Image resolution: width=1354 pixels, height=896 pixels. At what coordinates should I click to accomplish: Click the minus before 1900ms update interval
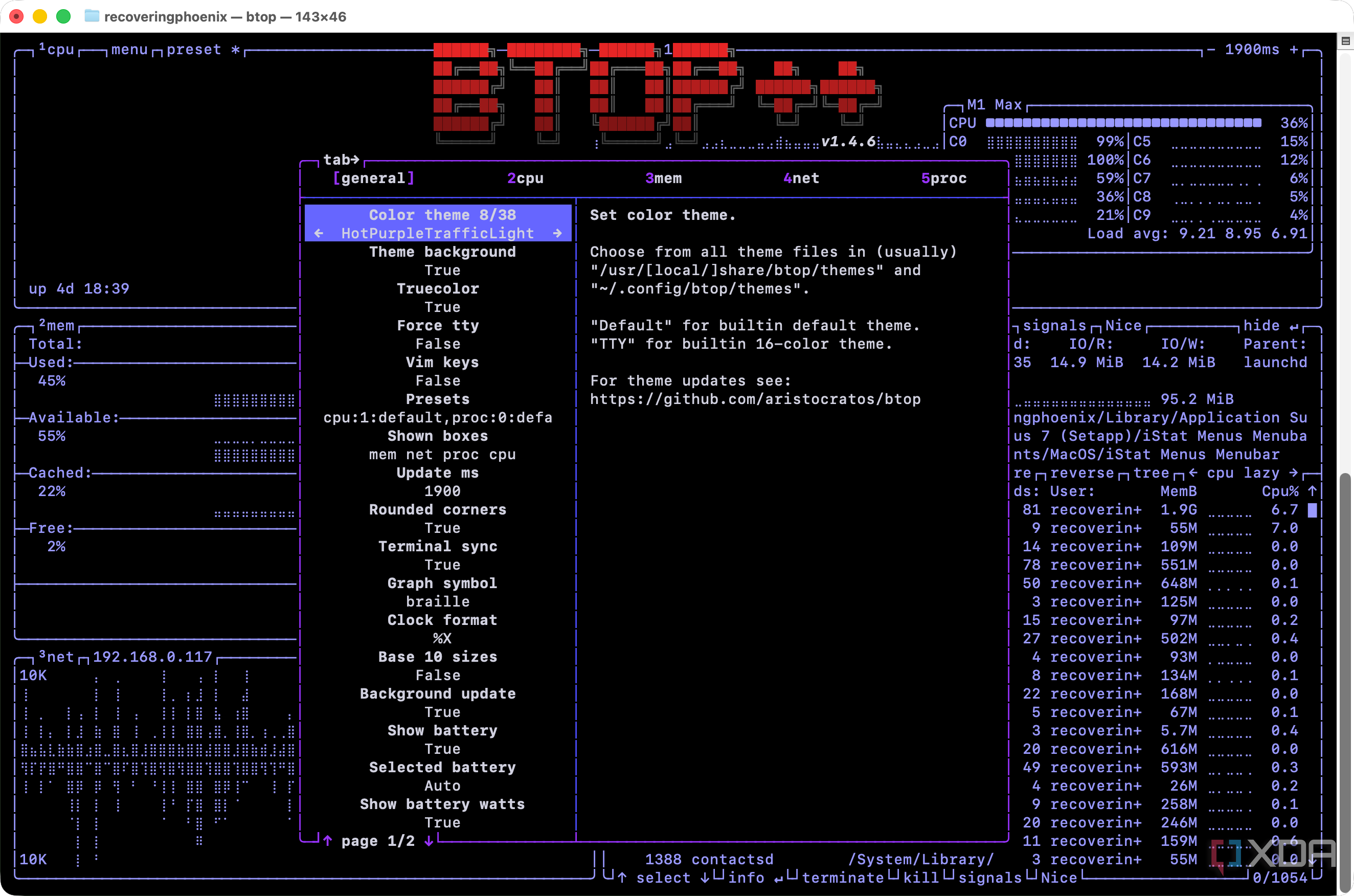1211,50
